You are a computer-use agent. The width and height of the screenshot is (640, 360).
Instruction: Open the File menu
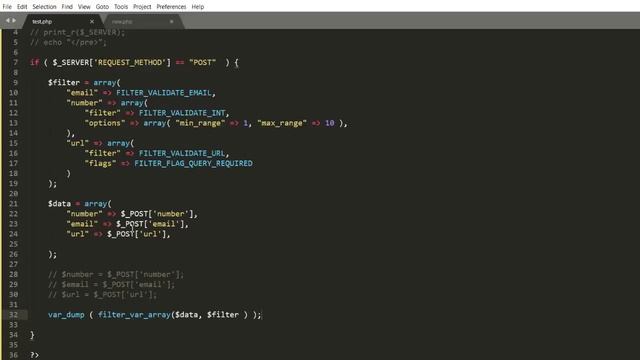(x=7, y=7)
